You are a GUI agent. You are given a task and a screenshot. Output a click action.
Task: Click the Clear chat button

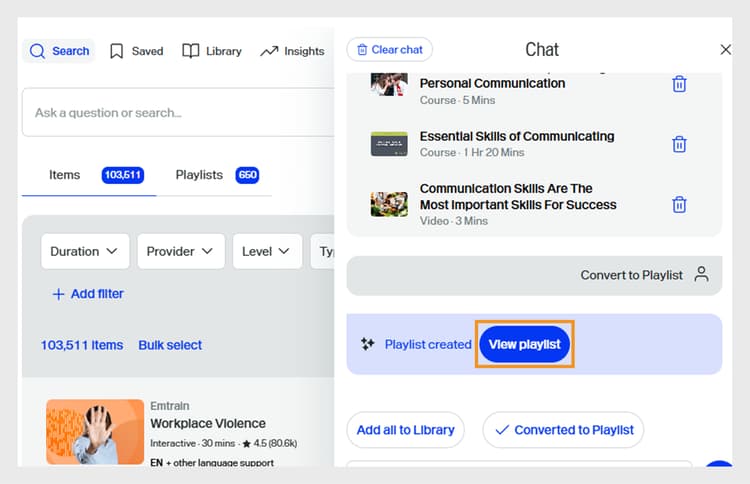pyautogui.click(x=389, y=50)
